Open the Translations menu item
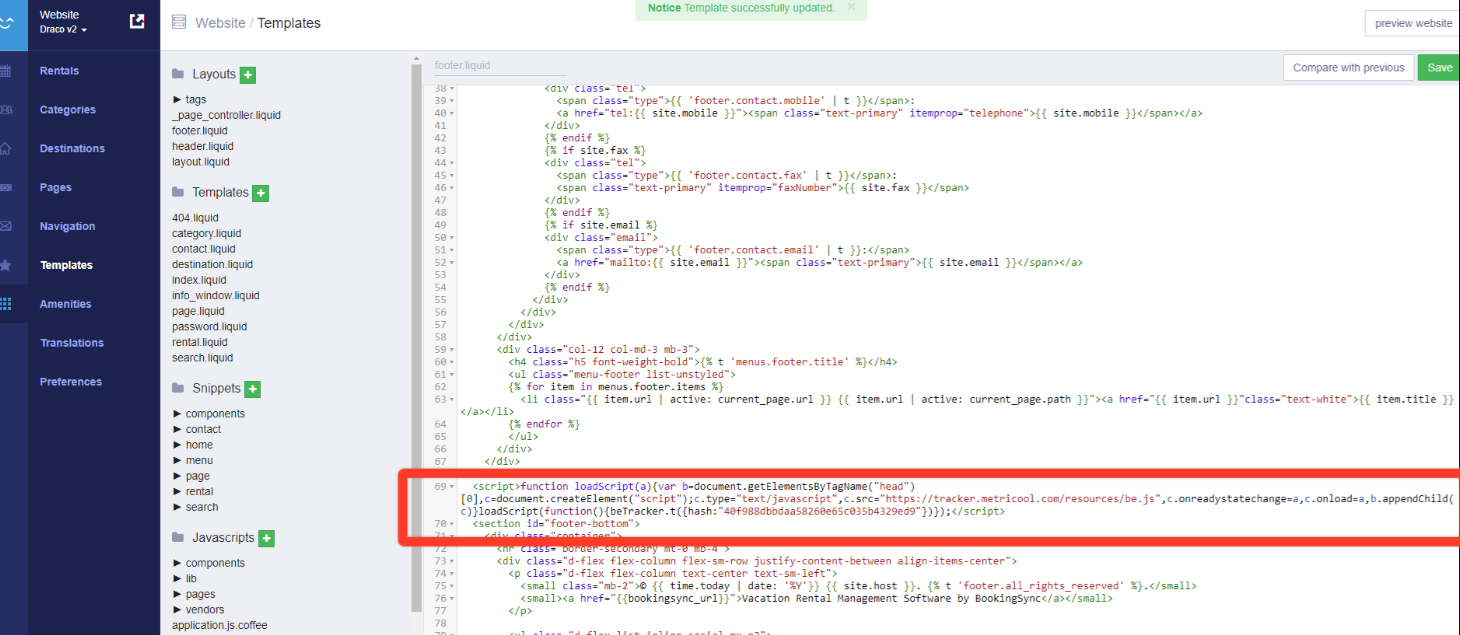Viewport: 1460px width, 635px height. click(x=71, y=343)
